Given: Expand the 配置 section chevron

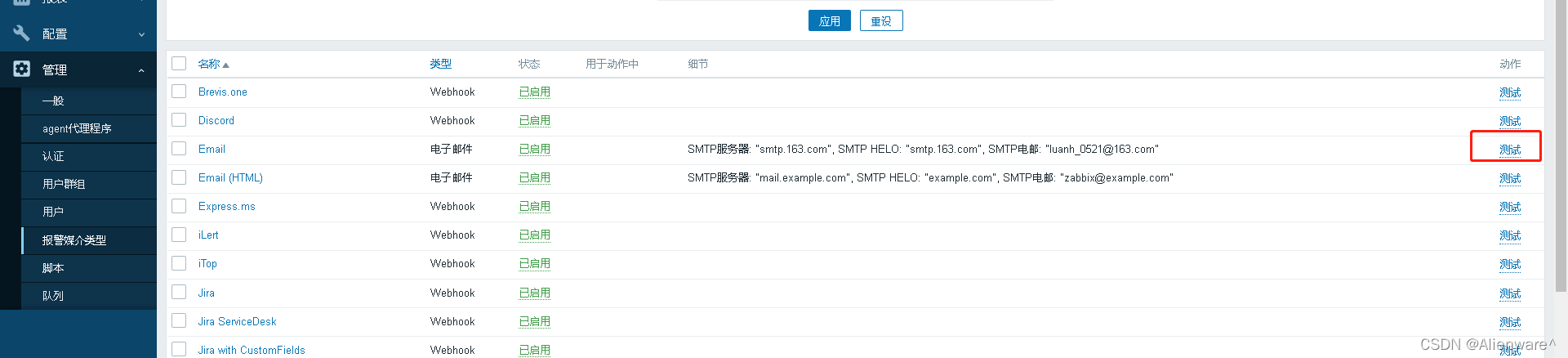Looking at the screenshot, I should click(141, 34).
